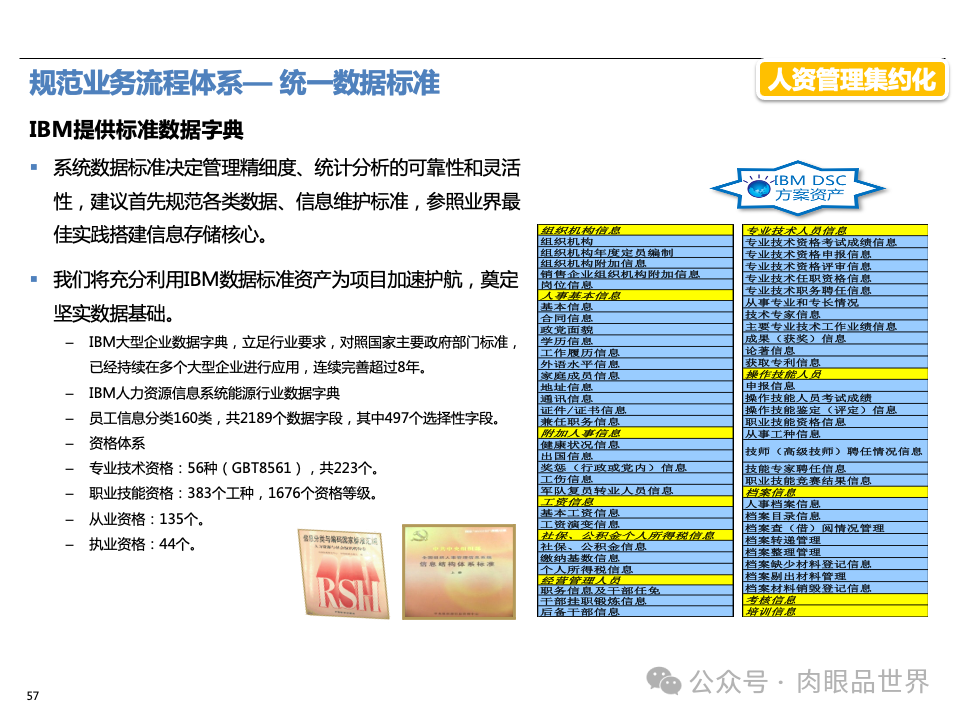This screenshot has height=720, width=960.
Task: Click the row 家庭成员信息
Action: [635, 376]
